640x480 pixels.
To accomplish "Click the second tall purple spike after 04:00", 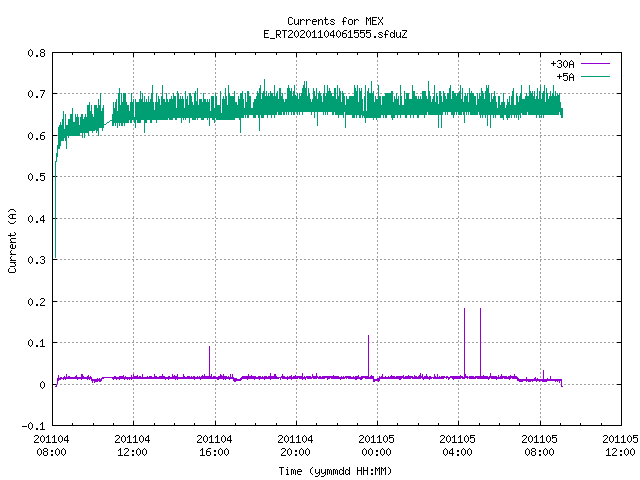I will (480, 342).
